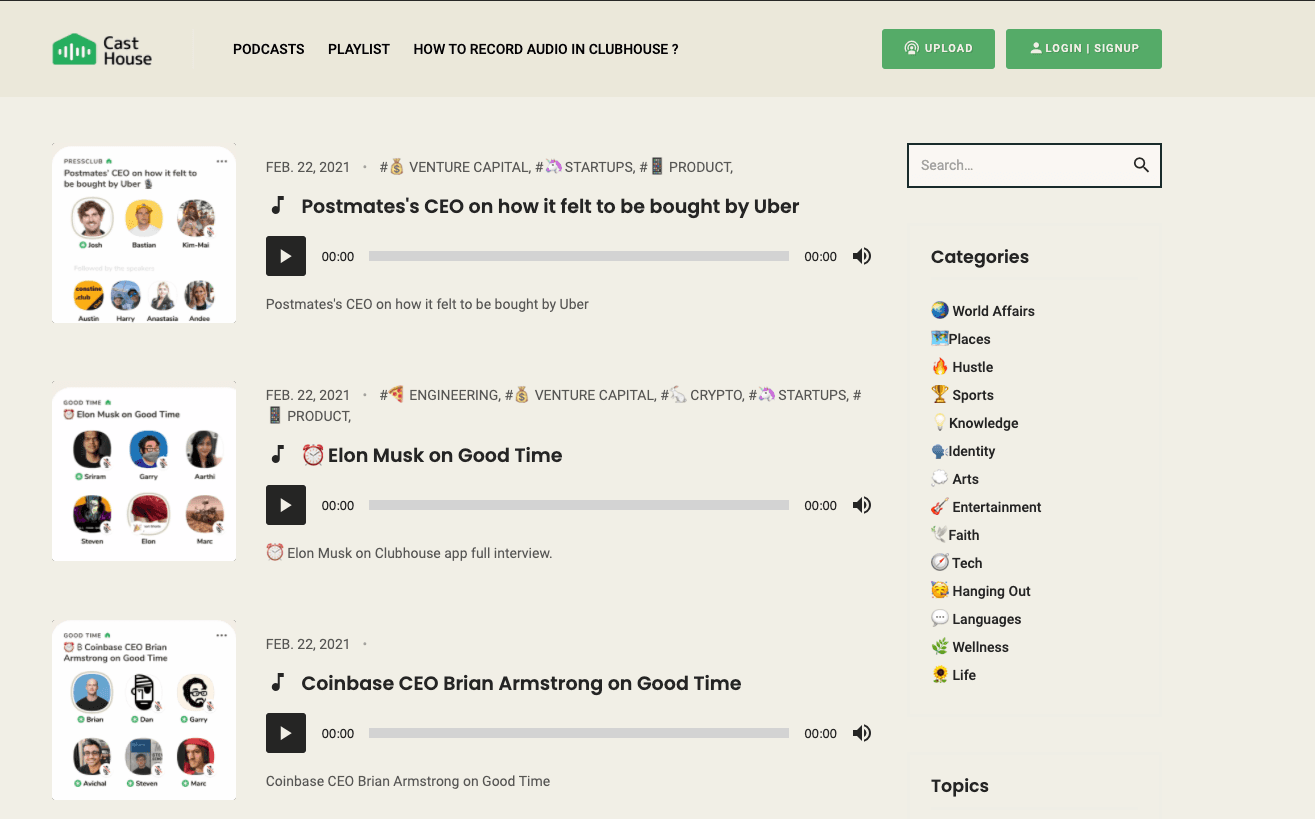This screenshot has width=1315, height=819.
Task: Mute volume on Elon Musk episode player
Action: pos(861,505)
